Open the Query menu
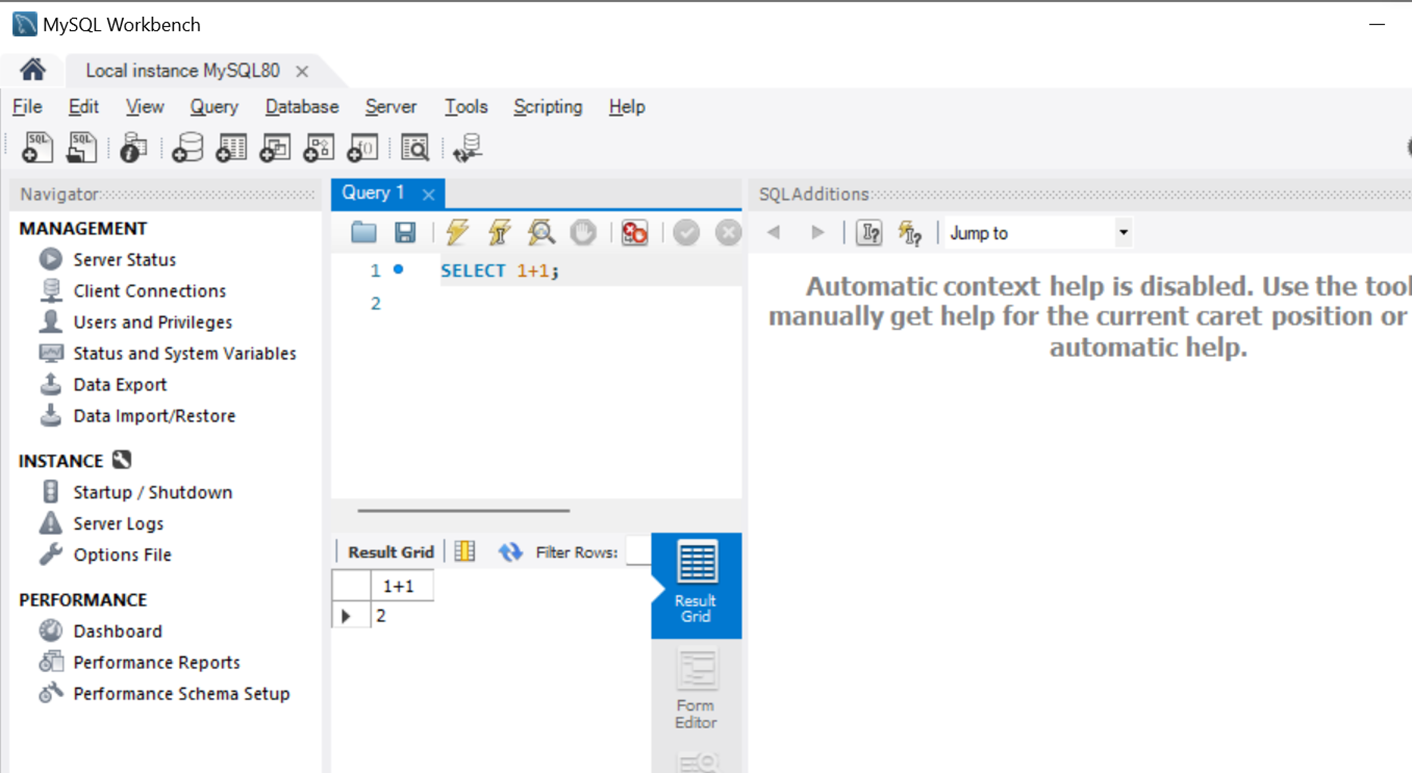The image size is (1412, 773). click(214, 107)
